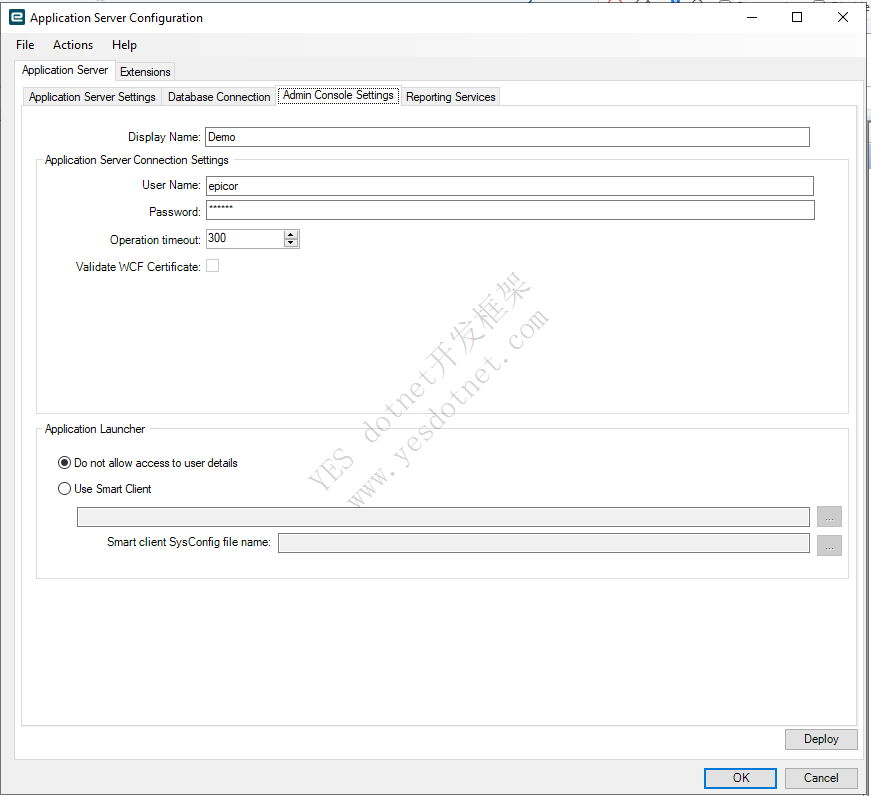
Task: Open the File menu
Action: tap(25, 45)
